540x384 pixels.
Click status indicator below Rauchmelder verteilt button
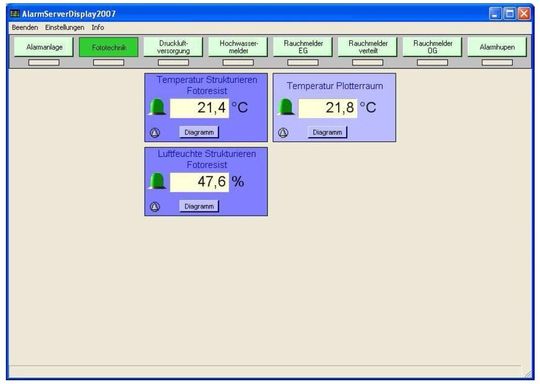point(367,62)
